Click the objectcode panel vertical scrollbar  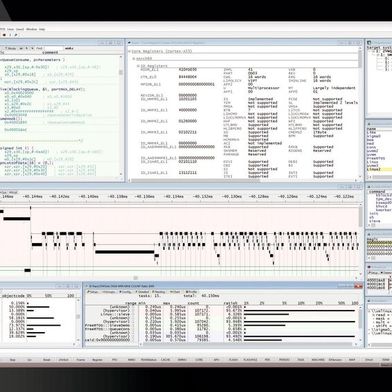pos(78,317)
